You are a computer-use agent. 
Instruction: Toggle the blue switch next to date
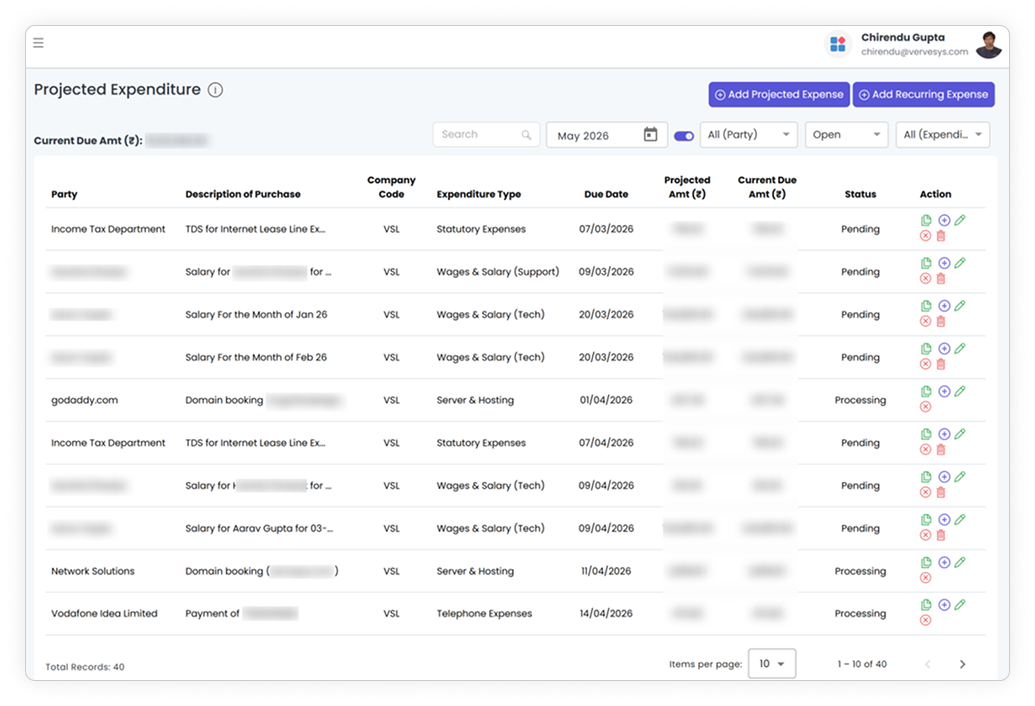tap(684, 136)
